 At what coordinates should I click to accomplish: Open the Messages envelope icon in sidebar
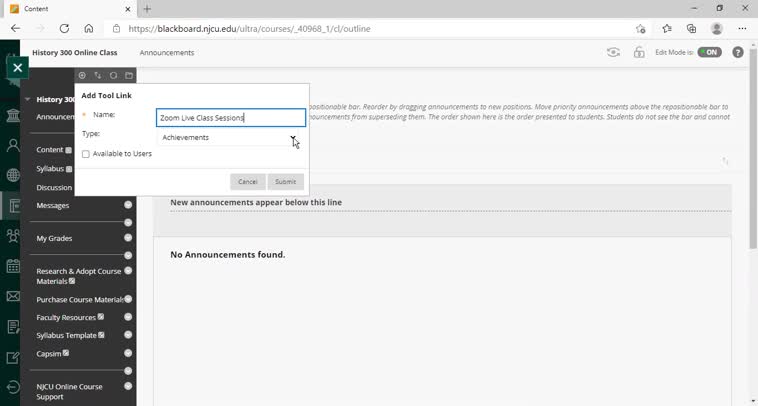pyautogui.click(x=13, y=296)
